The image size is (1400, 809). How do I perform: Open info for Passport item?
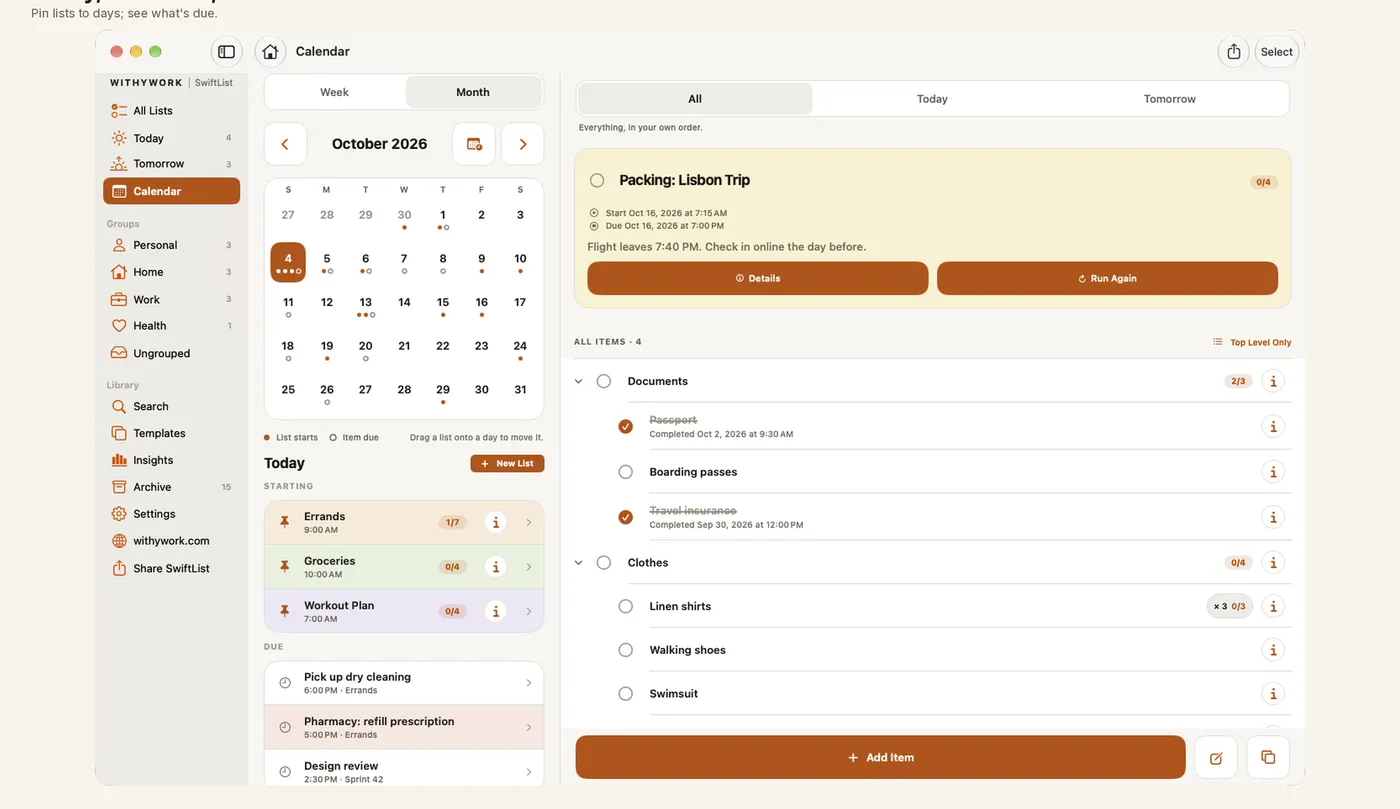(1273, 427)
